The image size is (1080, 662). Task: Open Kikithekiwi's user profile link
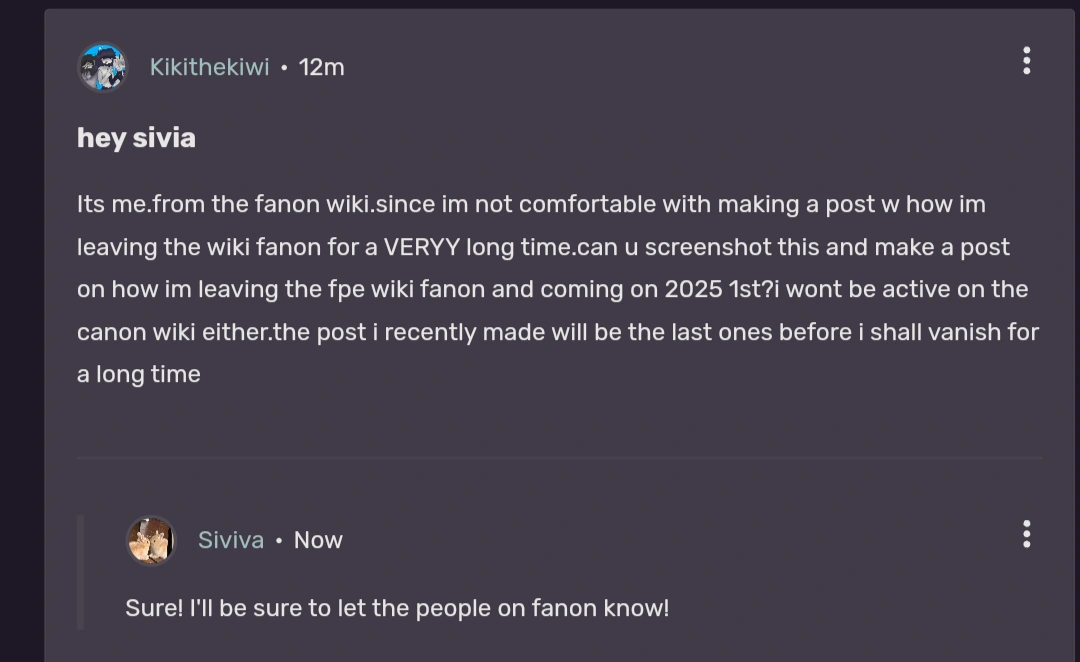[209, 66]
